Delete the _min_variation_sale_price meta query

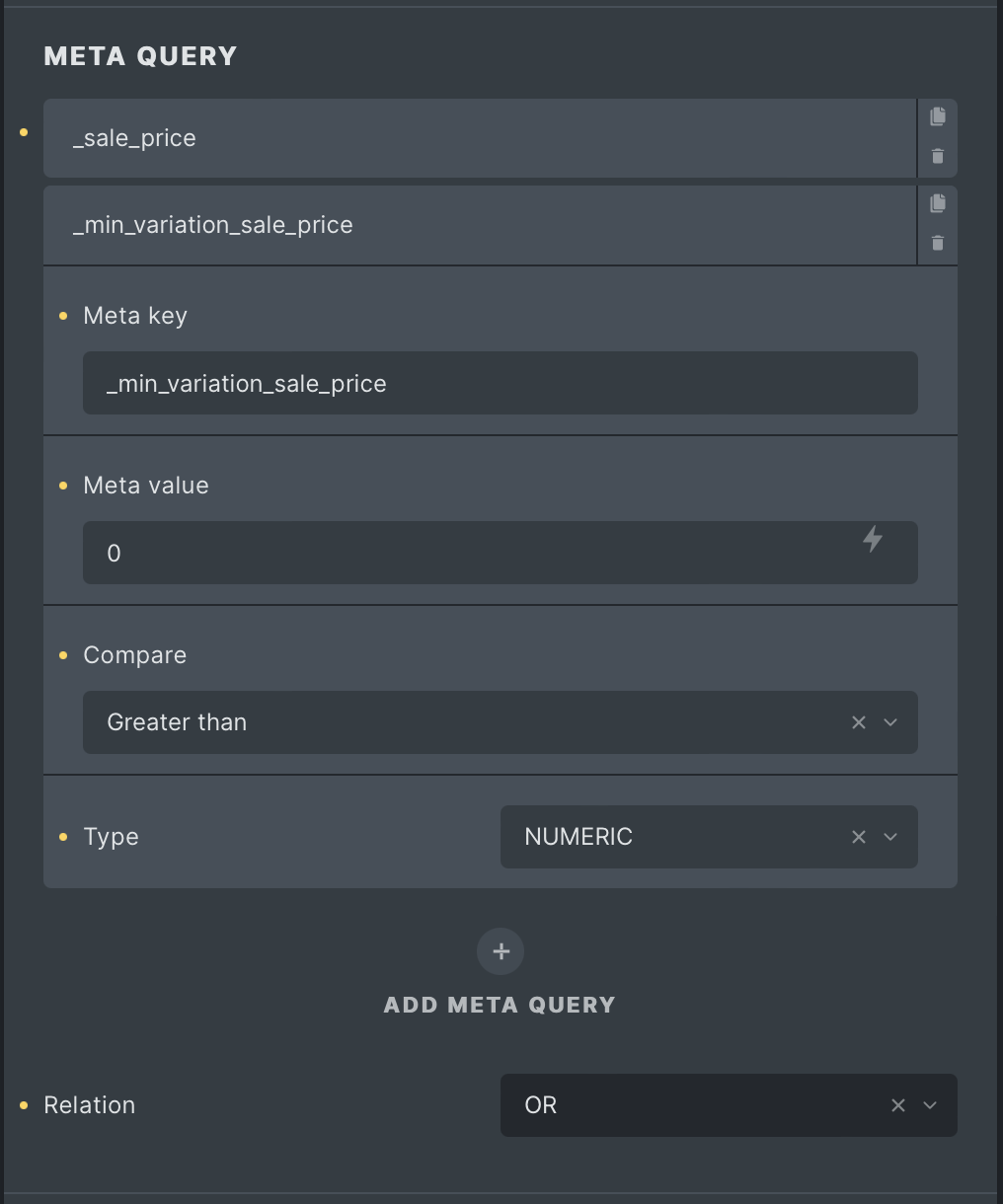coord(938,243)
